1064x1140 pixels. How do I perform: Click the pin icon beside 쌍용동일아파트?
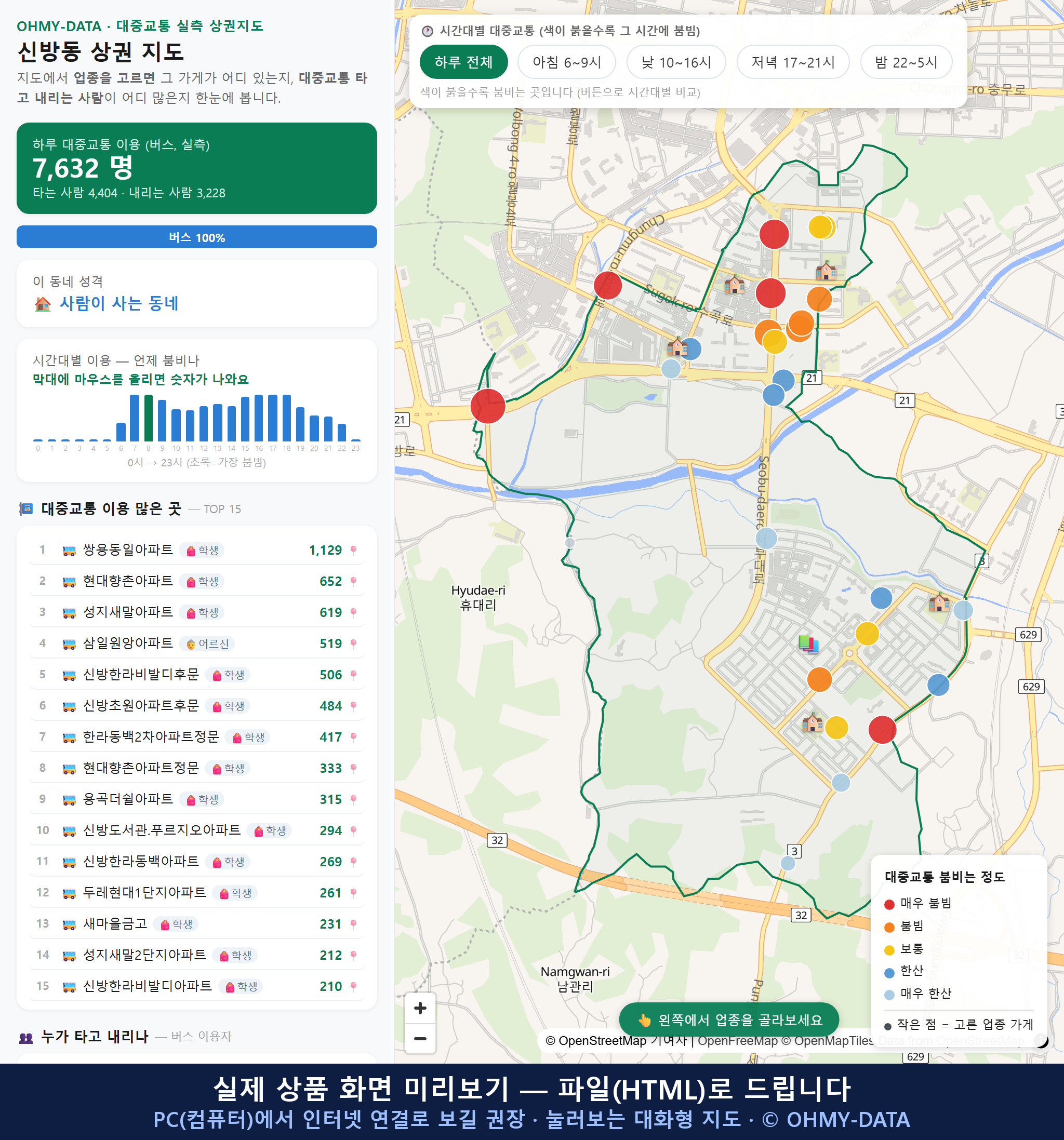(x=353, y=551)
